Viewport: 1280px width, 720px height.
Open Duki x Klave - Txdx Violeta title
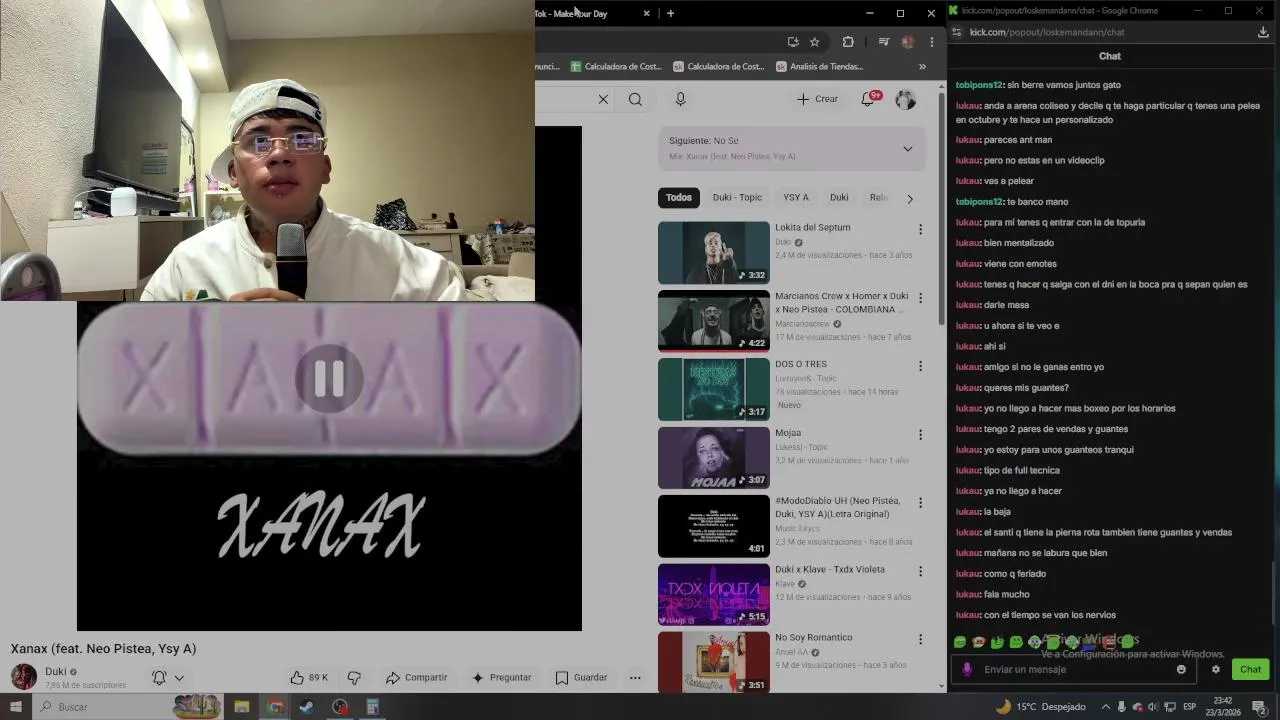point(830,569)
